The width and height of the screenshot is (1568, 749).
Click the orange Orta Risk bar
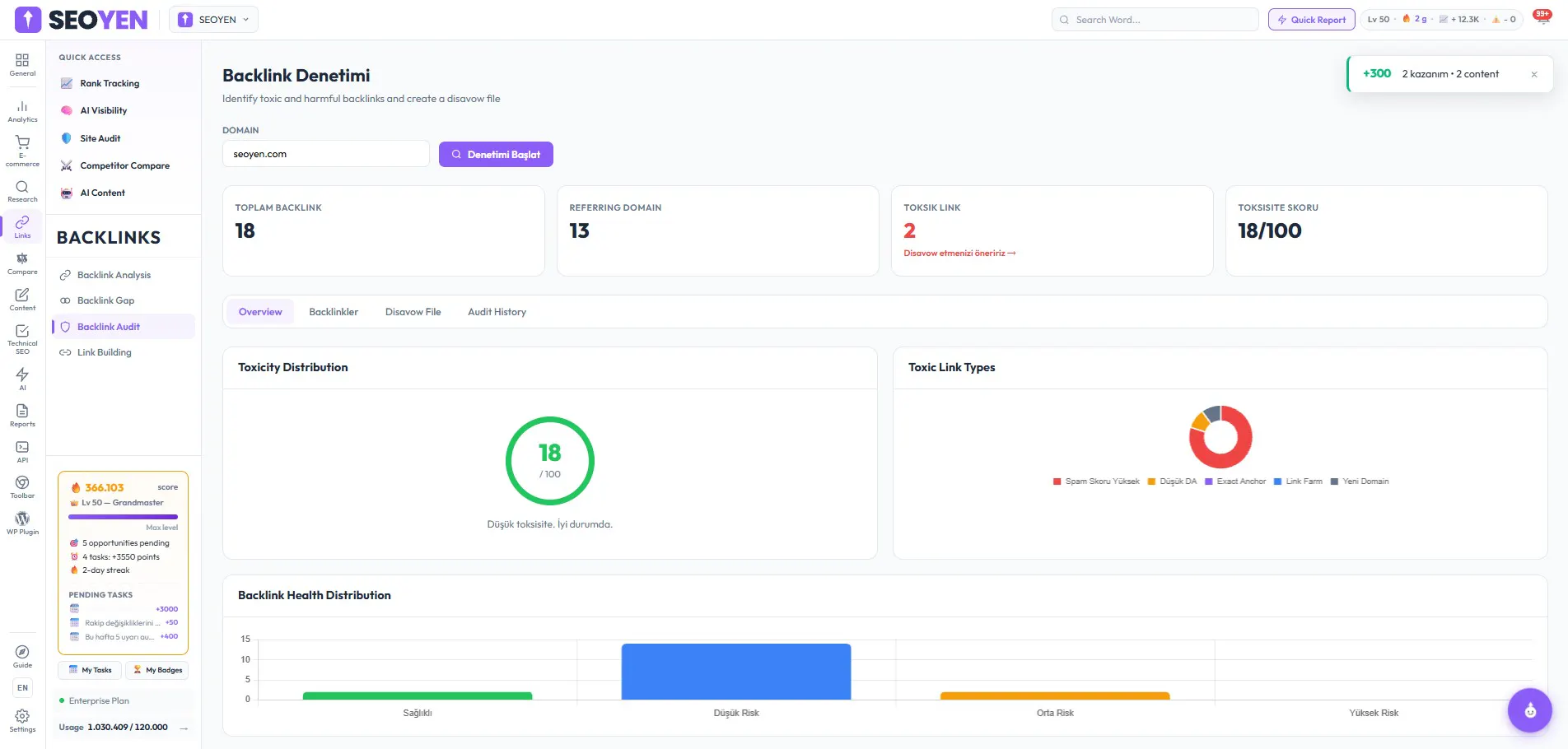tap(1055, 696)
